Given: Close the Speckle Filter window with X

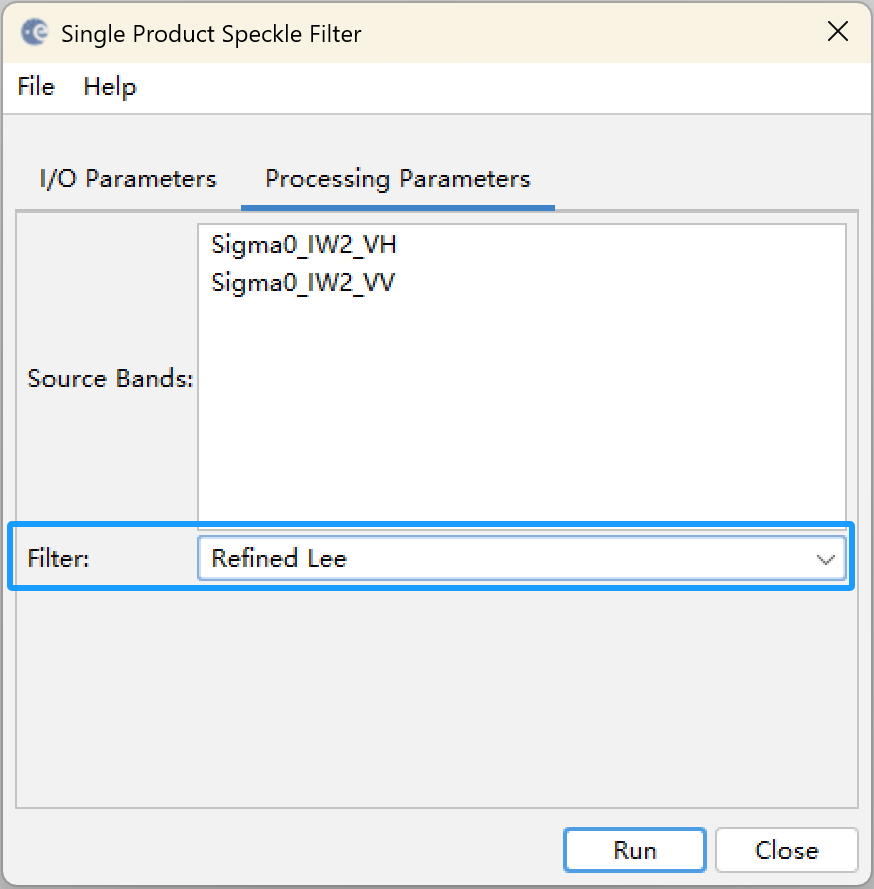Looking at the screenshot, I should click(x=837, y=32).
